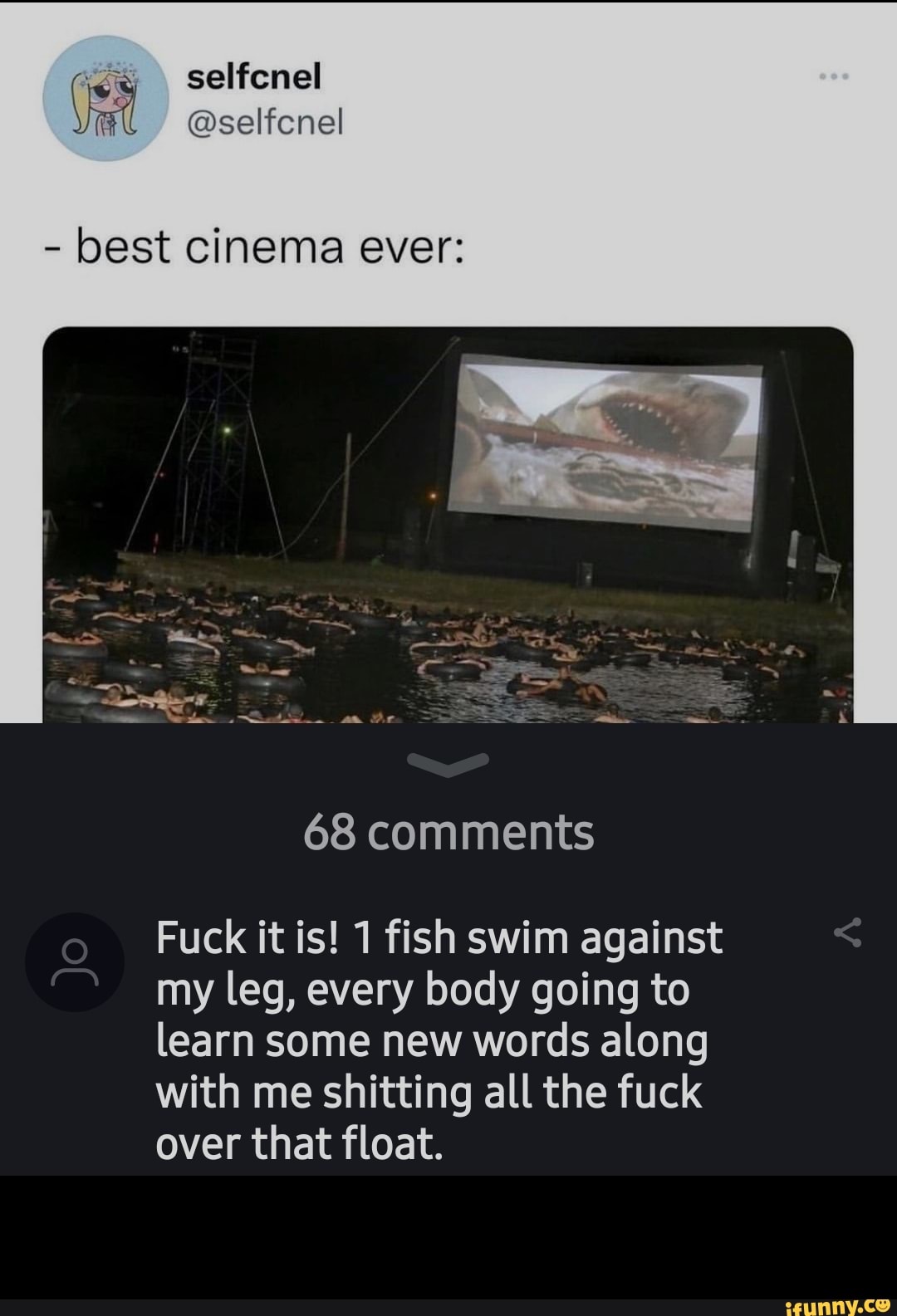
Task: Select the 'best cinema ever' tweet text
Action: 257,247
